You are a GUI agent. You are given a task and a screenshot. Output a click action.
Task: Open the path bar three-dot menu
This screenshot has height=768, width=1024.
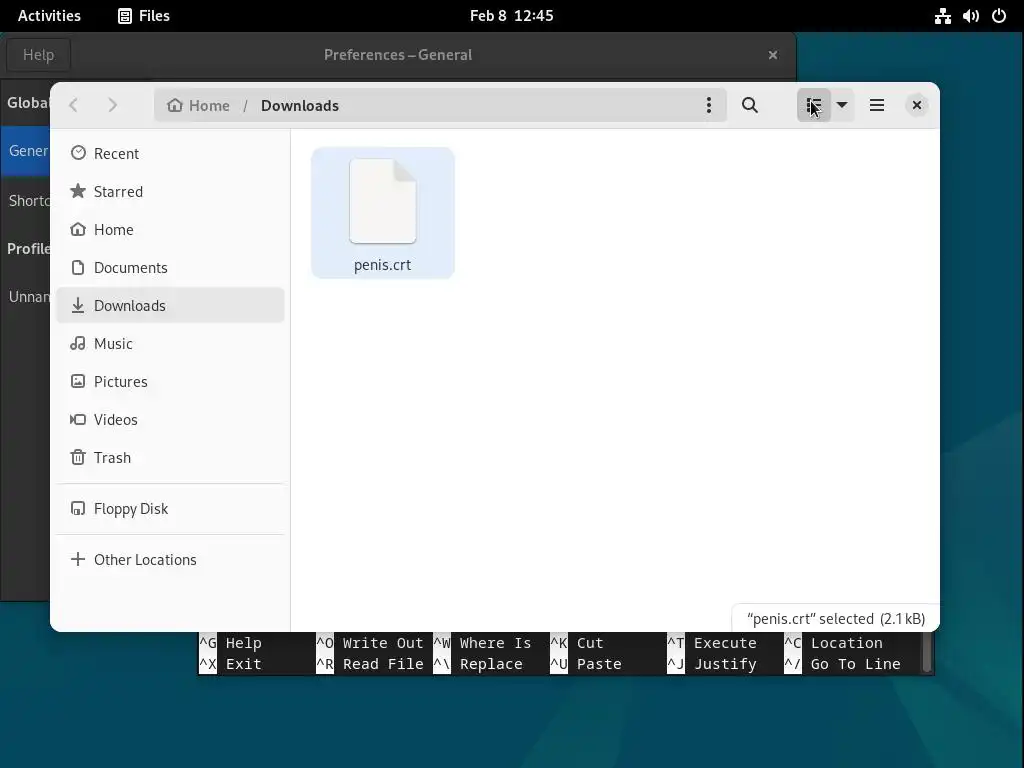pyautogui.click(x=709, y=105)
